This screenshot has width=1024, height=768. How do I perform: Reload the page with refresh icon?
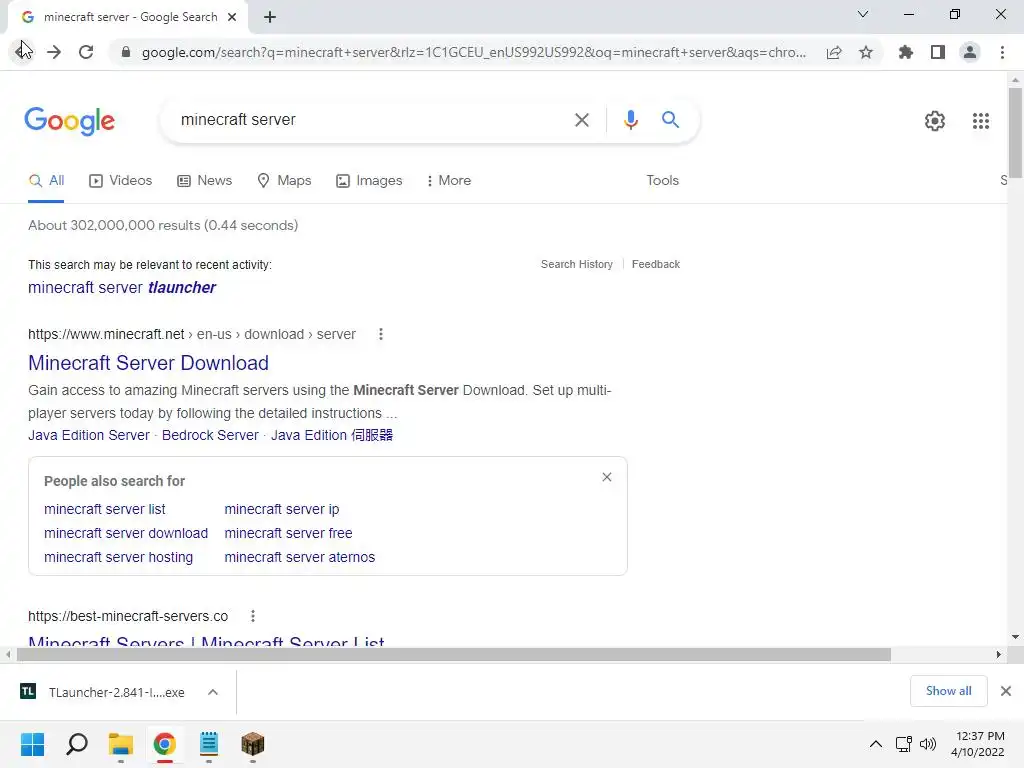tap(86, 52)
